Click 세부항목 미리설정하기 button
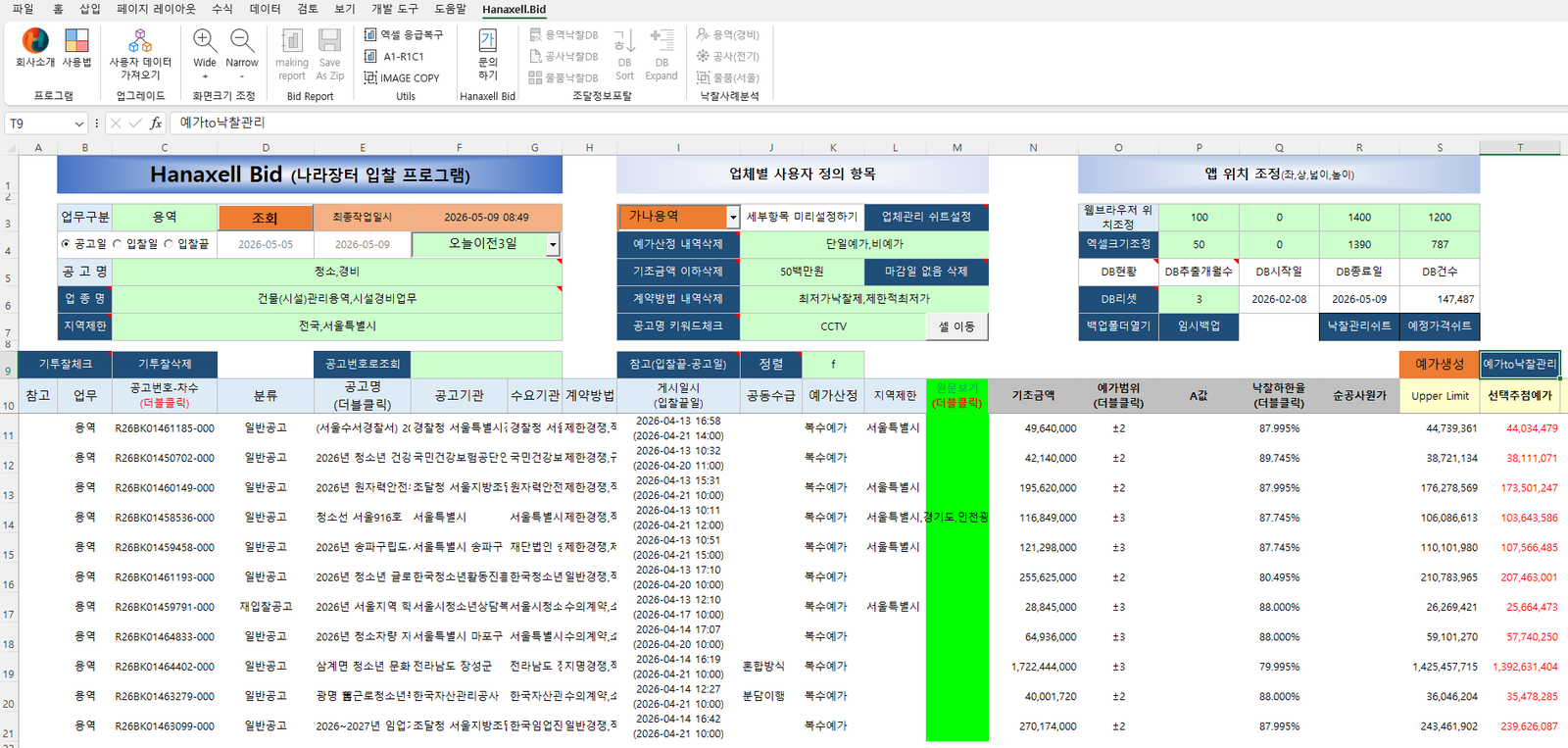 click(x=802, y=217)
